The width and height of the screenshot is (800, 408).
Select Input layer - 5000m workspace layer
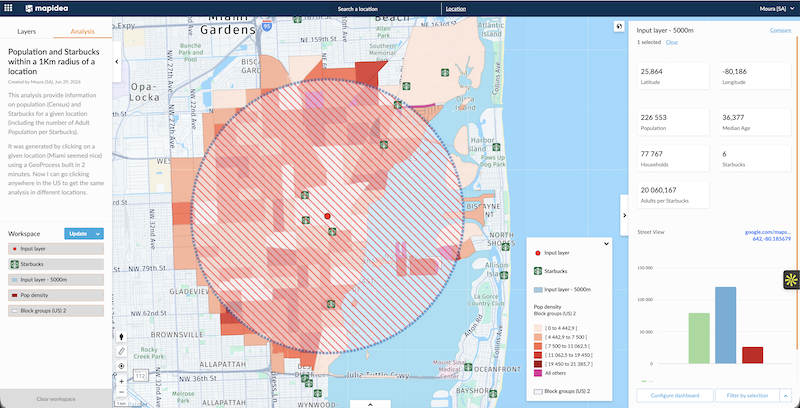click(x=56, y=280)
